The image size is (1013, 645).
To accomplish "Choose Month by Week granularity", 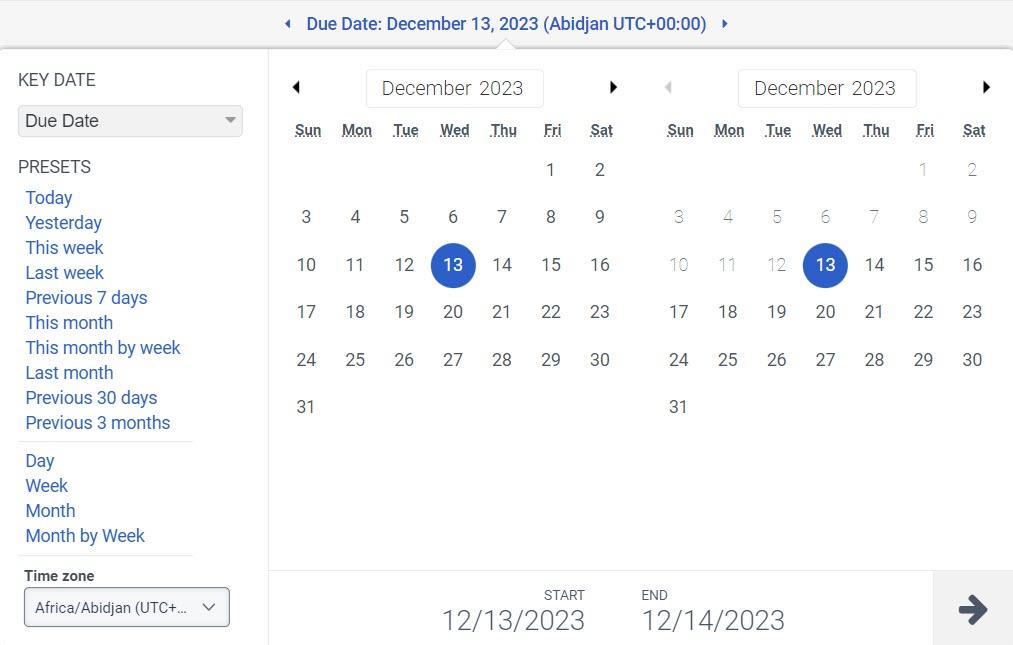I will point(84,535).
